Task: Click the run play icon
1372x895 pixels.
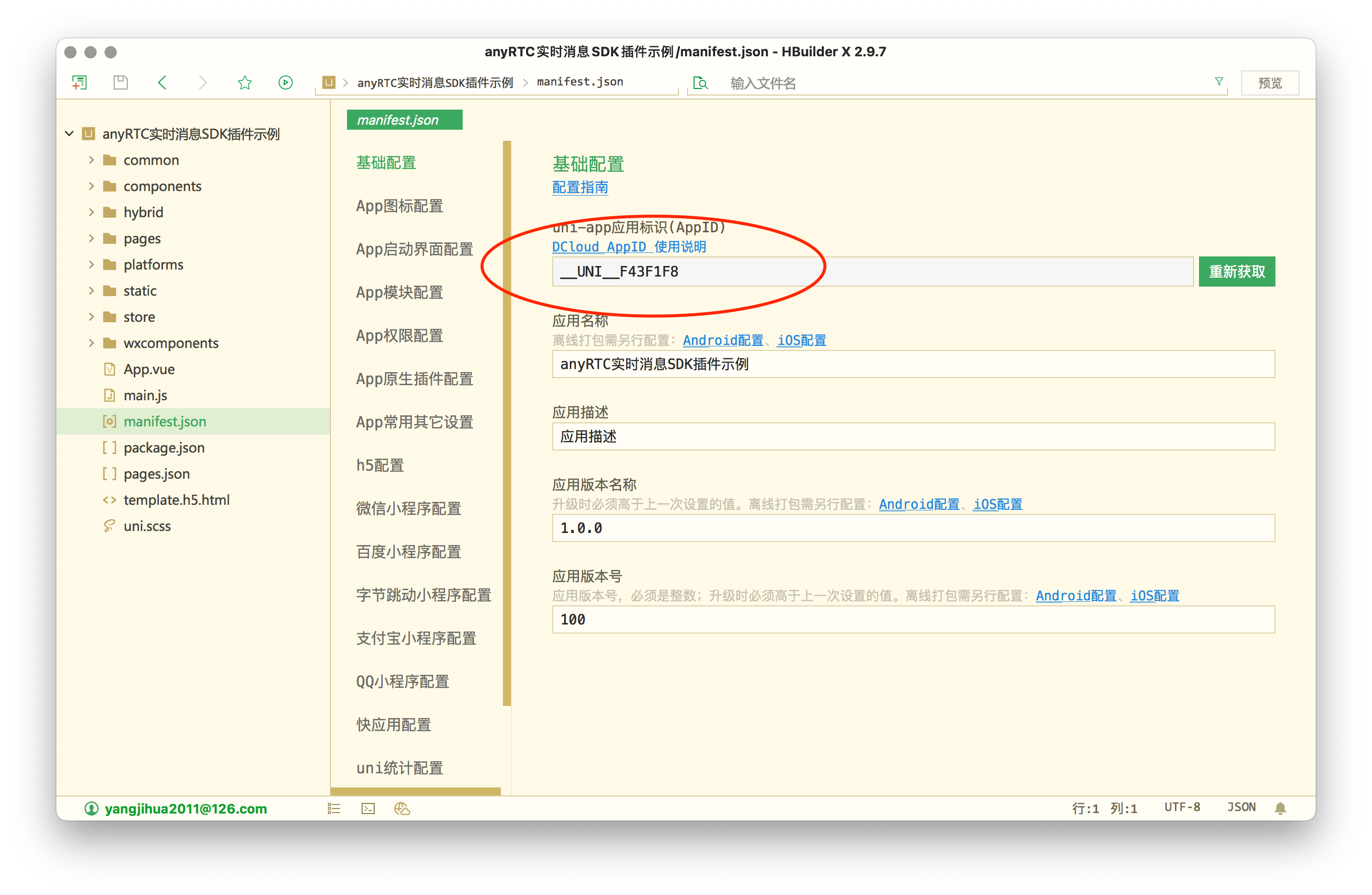Action: pyautogui.click(x=285, y=82)
